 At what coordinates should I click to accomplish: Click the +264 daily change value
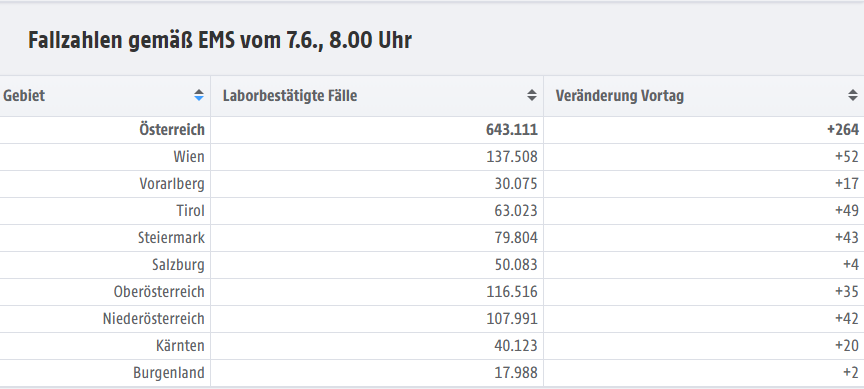coord(843,129)
